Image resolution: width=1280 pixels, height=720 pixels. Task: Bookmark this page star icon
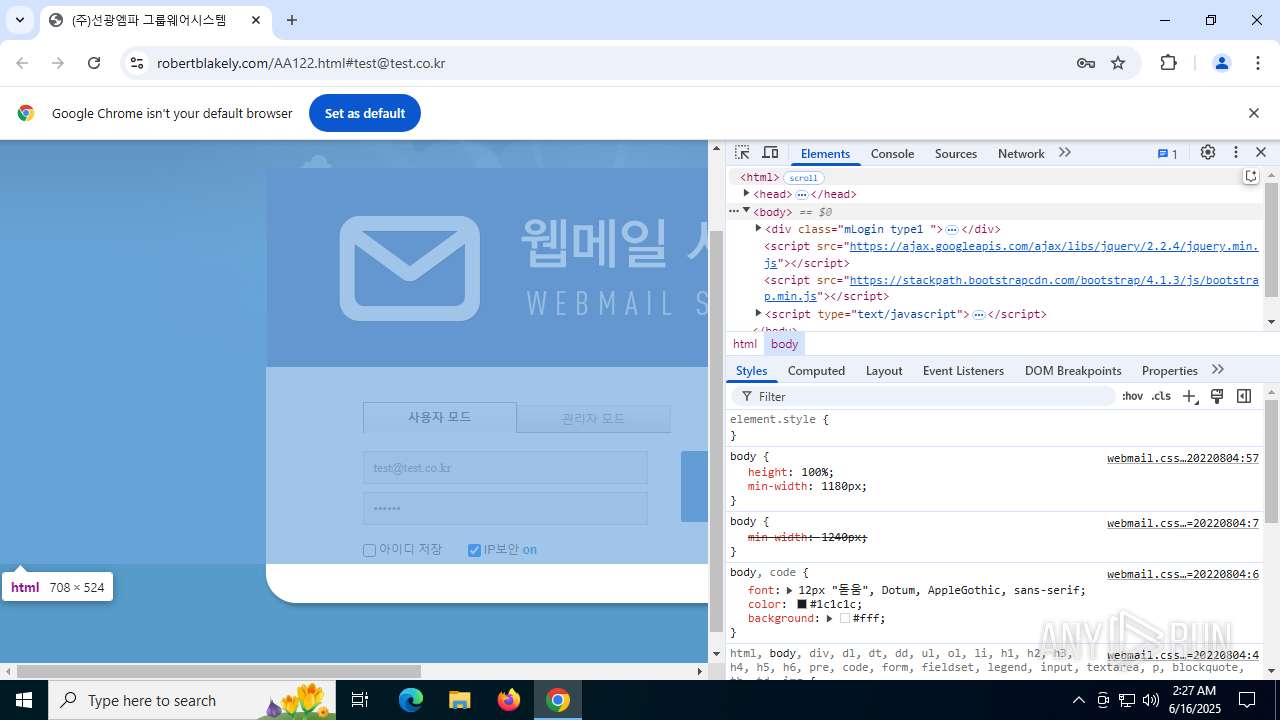coord(1118,63)
